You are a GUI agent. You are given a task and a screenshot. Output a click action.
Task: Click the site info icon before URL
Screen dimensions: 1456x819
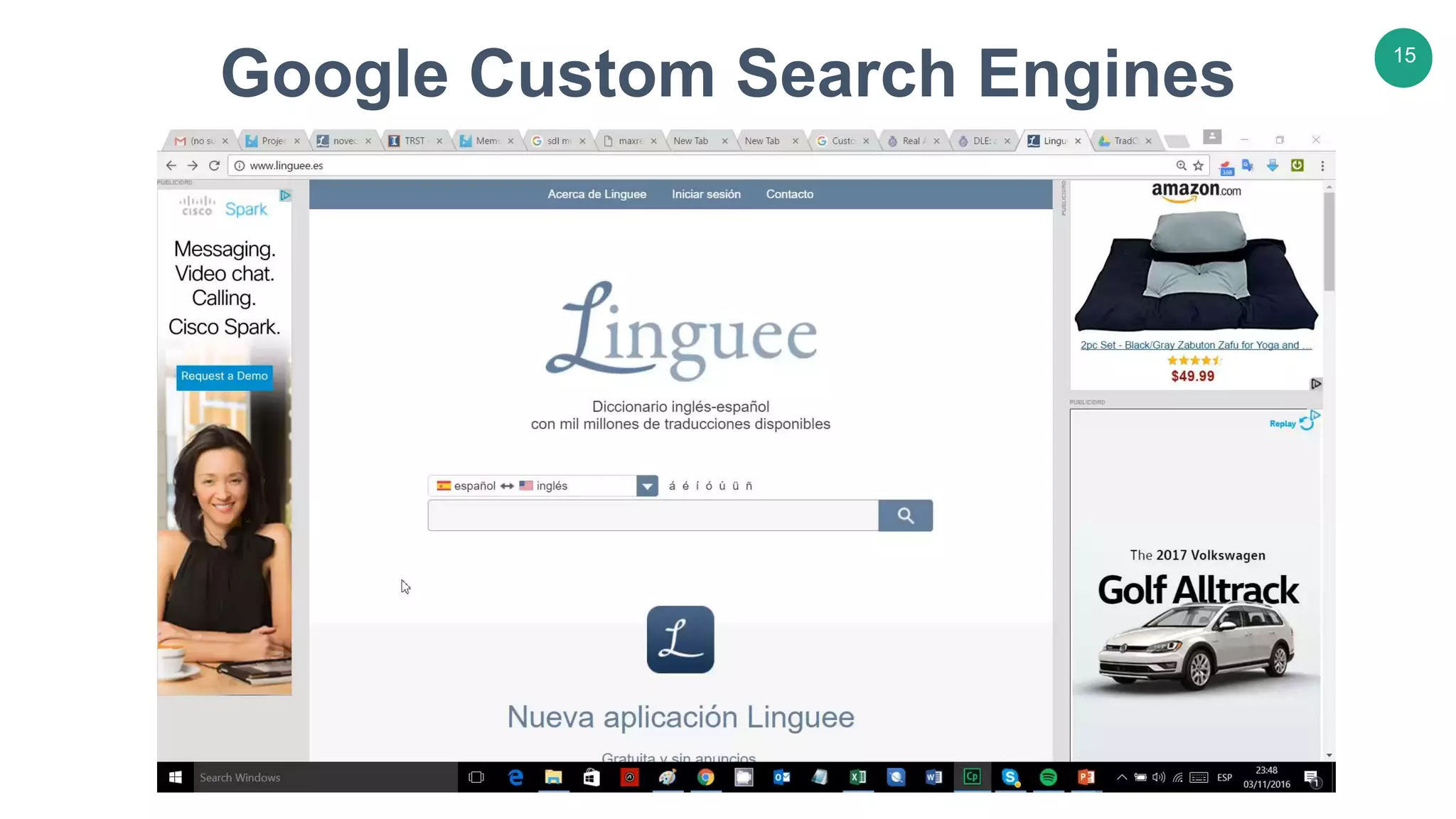[240, 166]
